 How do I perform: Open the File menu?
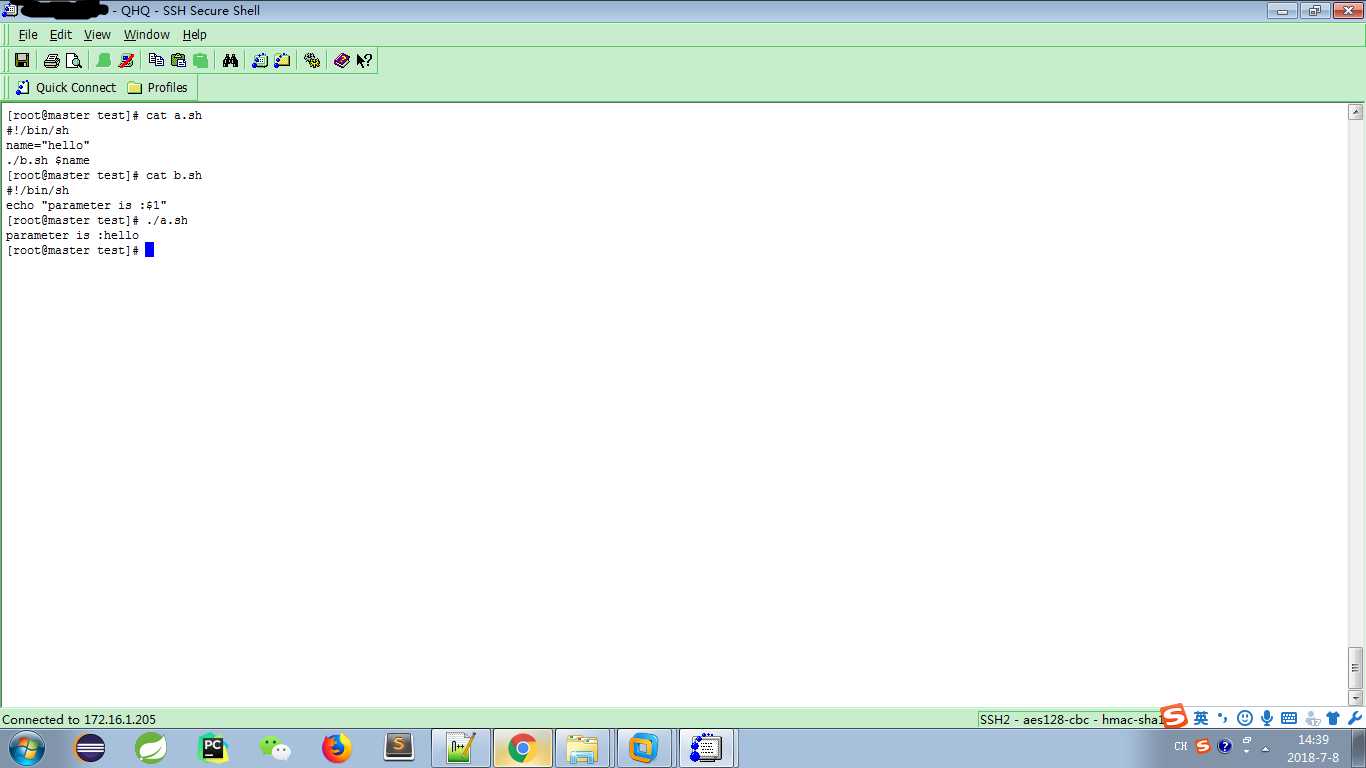tap(27, 34)
